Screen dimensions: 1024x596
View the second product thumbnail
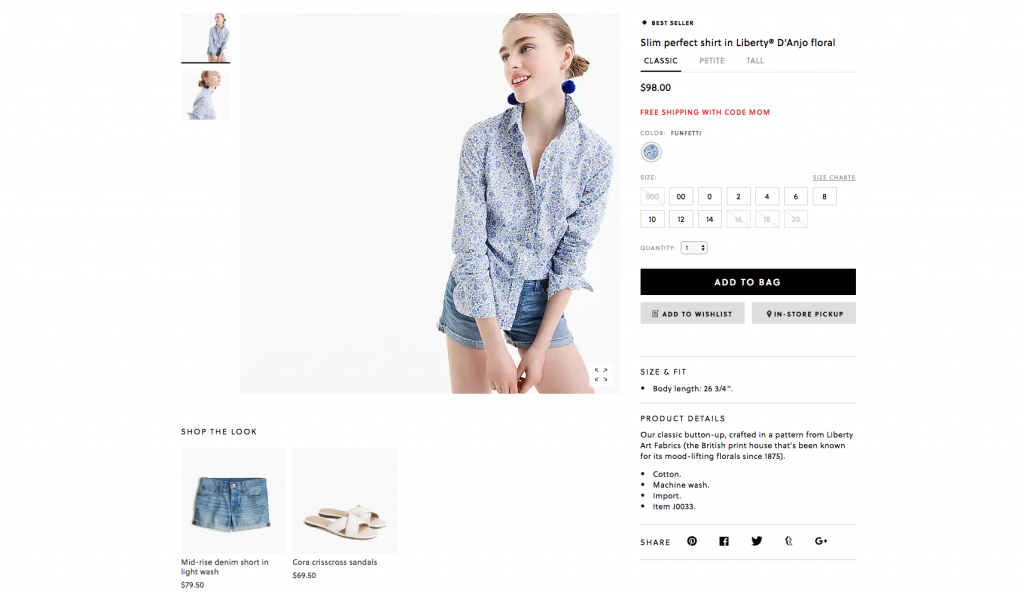pos(206,95)
